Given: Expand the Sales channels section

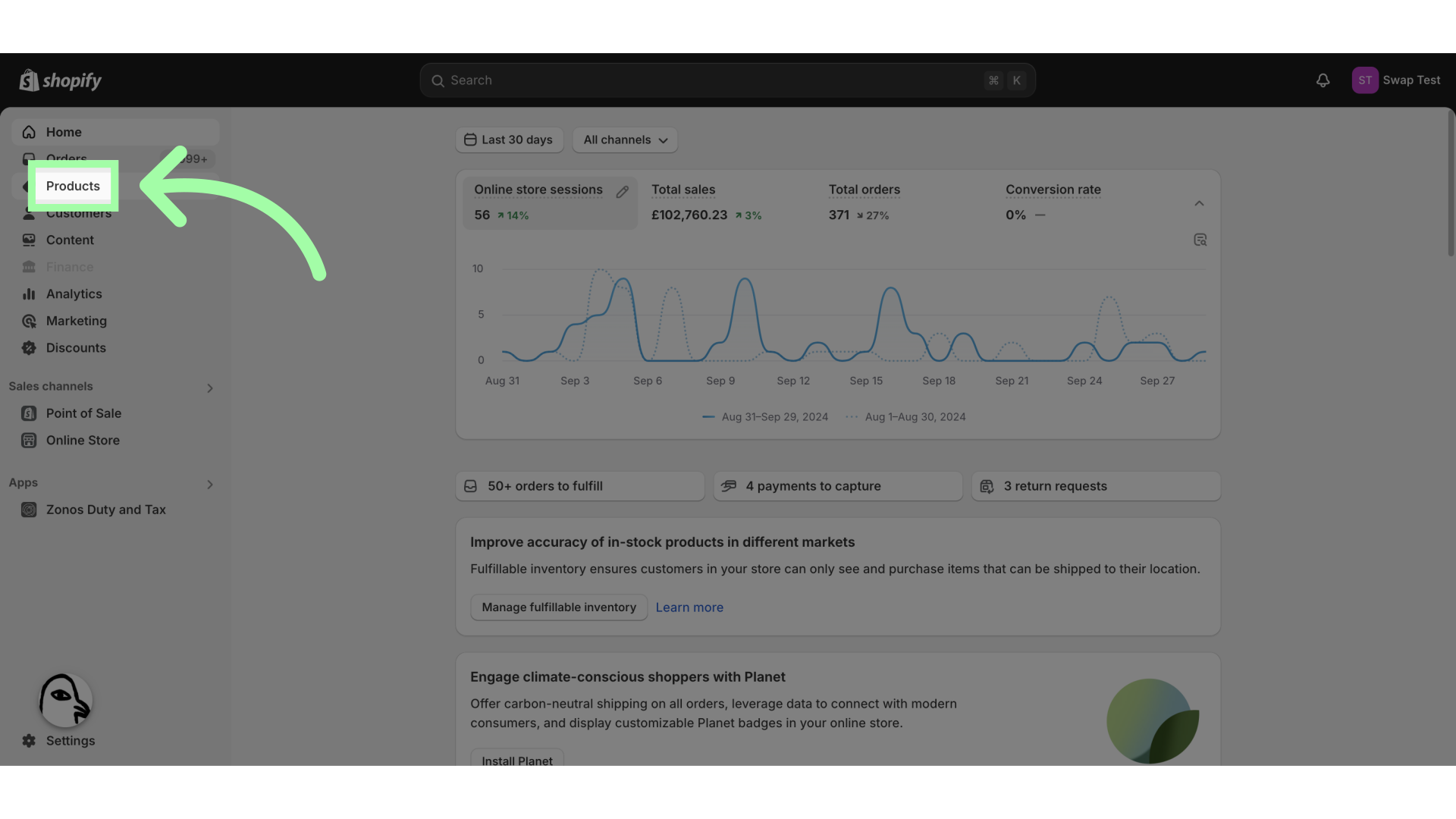Looking at the screenshot, I should pyautogui.click(x=210, y=388).
